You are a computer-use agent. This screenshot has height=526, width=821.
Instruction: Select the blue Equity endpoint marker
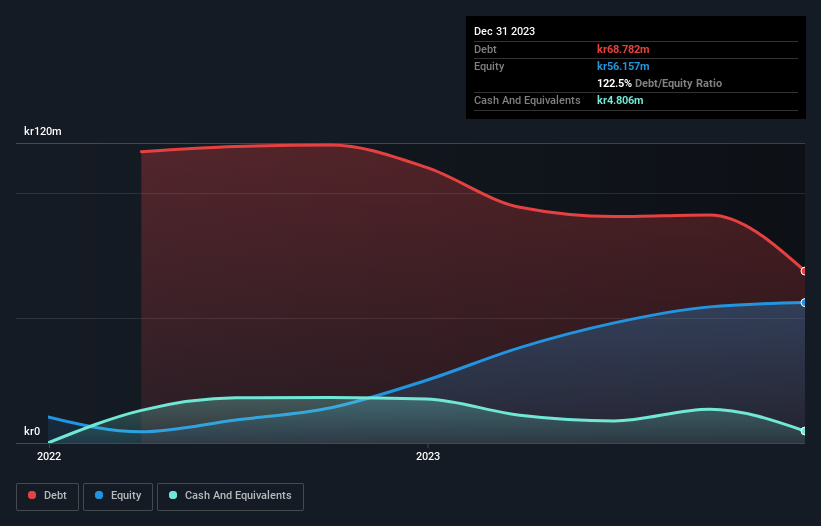[804, 303]
